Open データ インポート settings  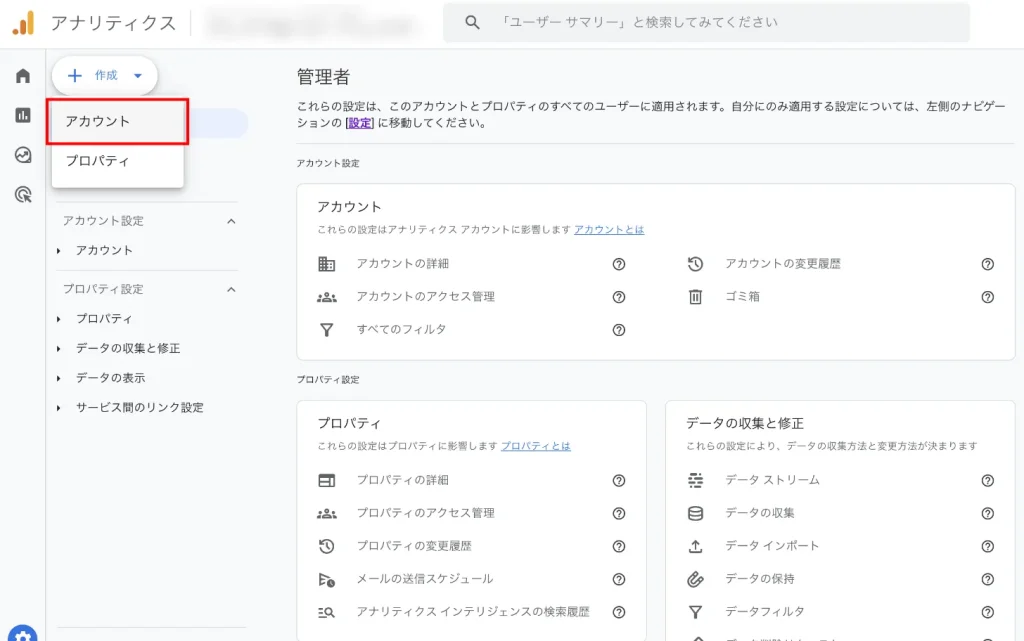point(772,546)
